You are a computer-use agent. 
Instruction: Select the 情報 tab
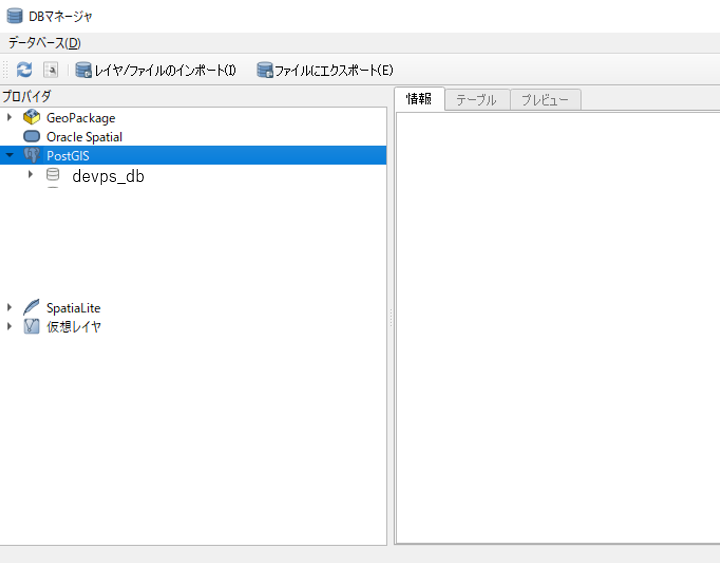[419, 99]
